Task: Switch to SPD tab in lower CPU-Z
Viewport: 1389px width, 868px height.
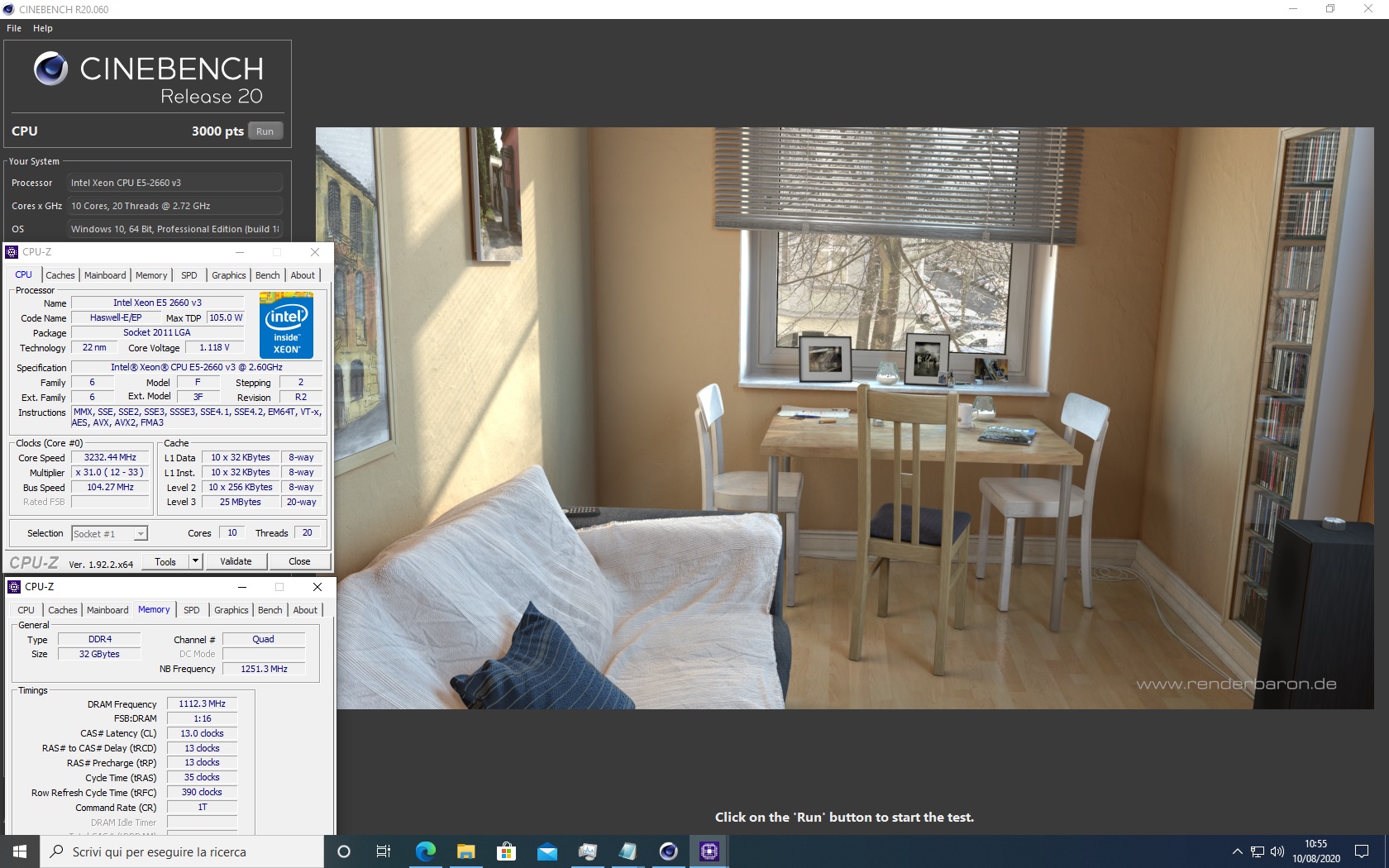Action: click(x=192, y=610)
